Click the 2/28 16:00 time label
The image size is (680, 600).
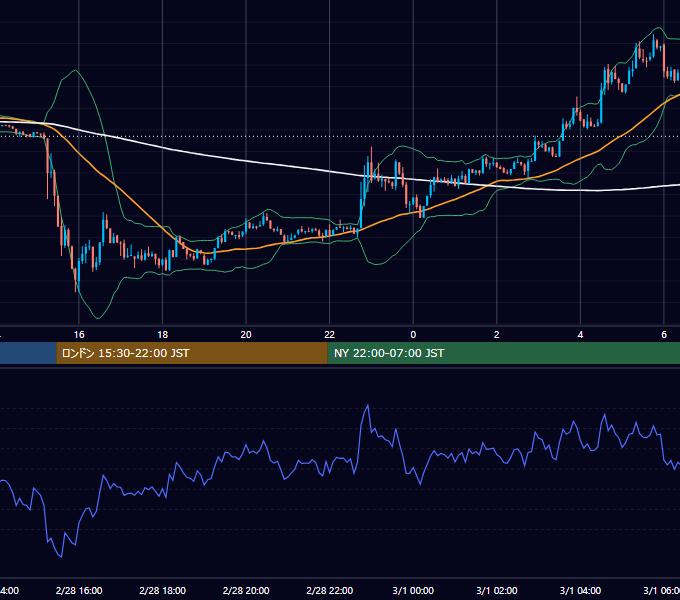click(x=79, y=590)
